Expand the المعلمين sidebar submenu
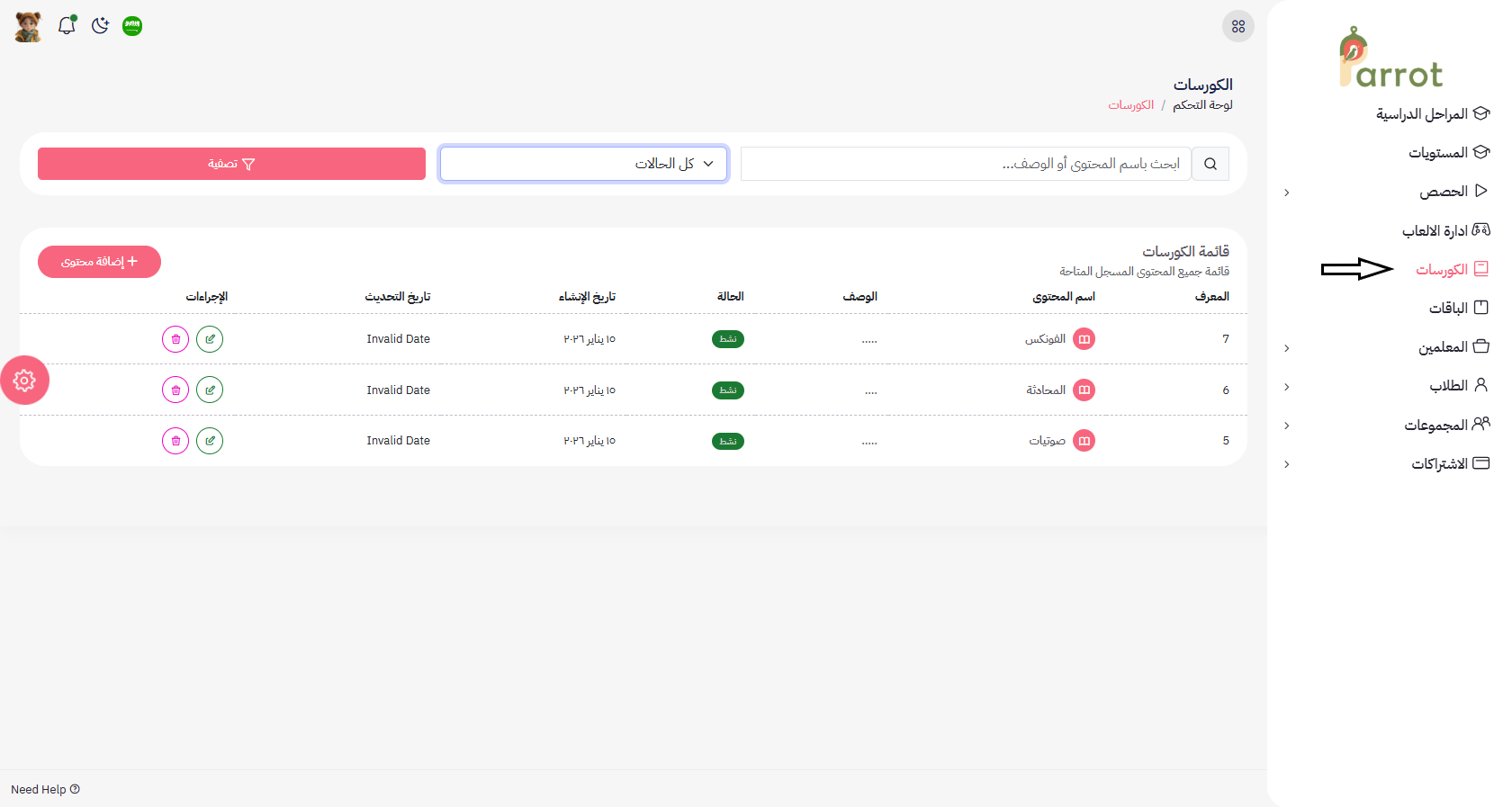The image size is (1512, 807). [1287, 348]
